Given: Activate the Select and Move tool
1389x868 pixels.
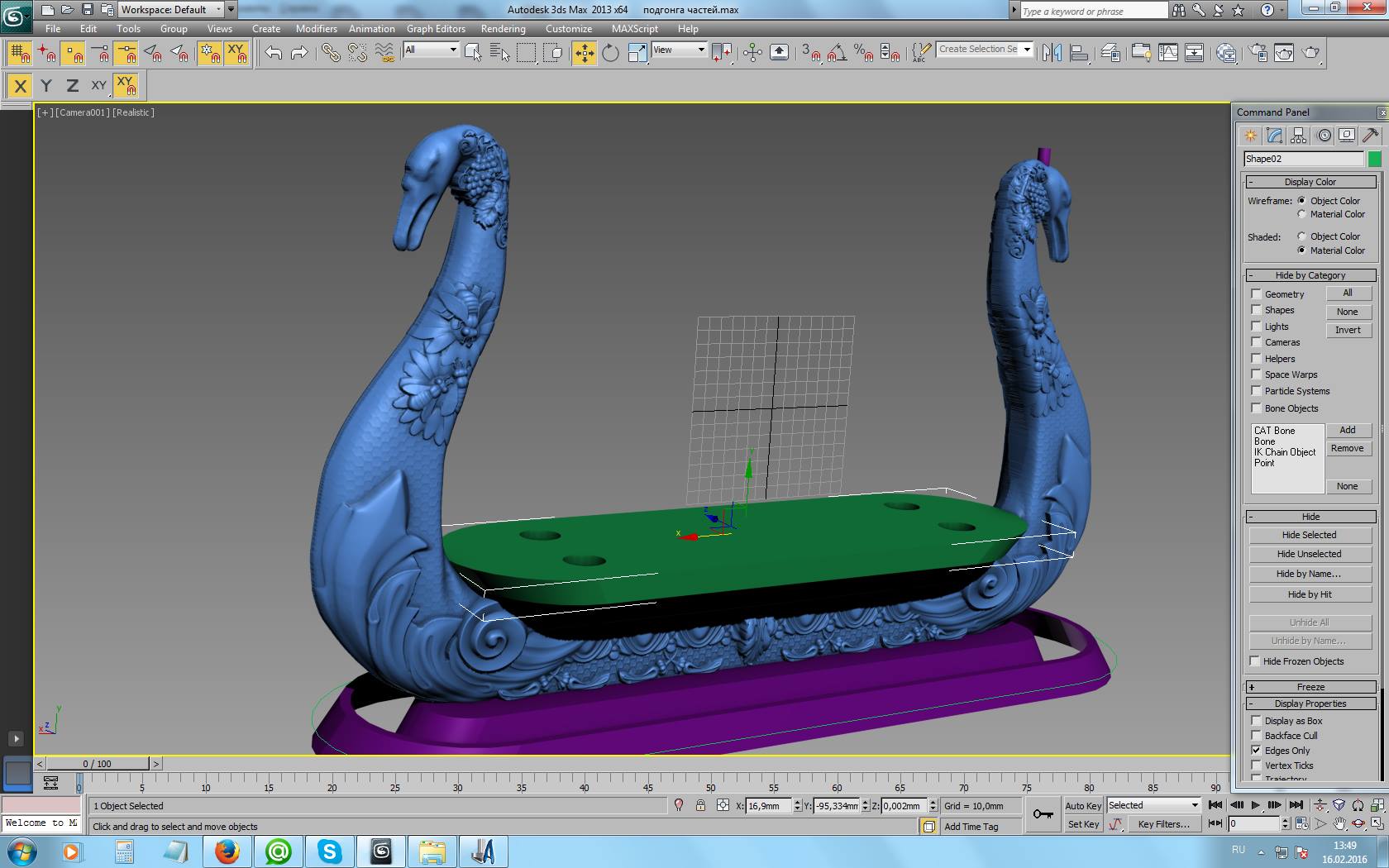Looking at the screenshot, I should pos(584,53).
